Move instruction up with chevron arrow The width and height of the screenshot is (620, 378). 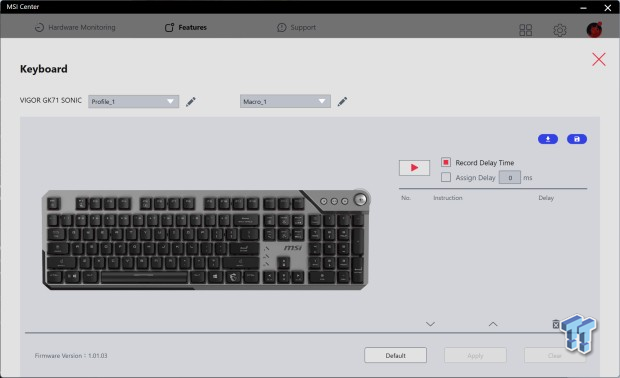493,324
